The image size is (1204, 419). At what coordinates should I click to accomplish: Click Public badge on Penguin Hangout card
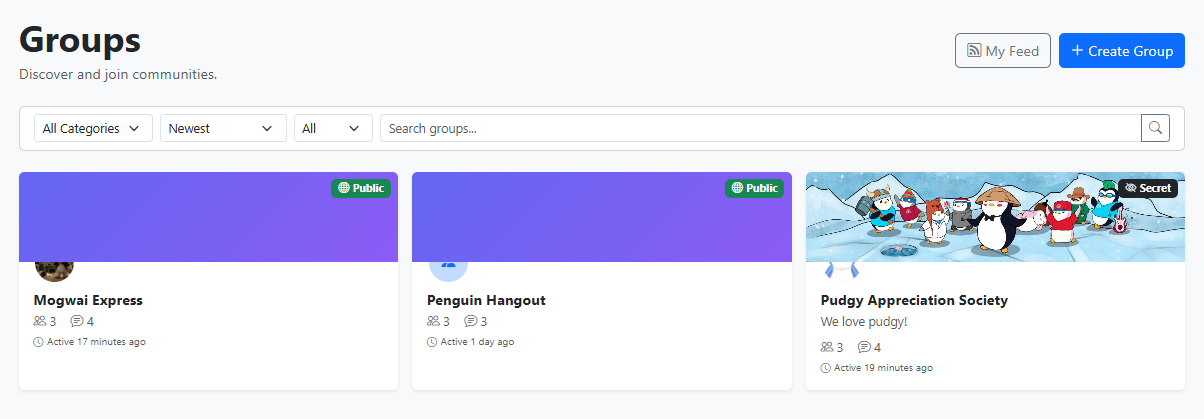tap(754, 188)
